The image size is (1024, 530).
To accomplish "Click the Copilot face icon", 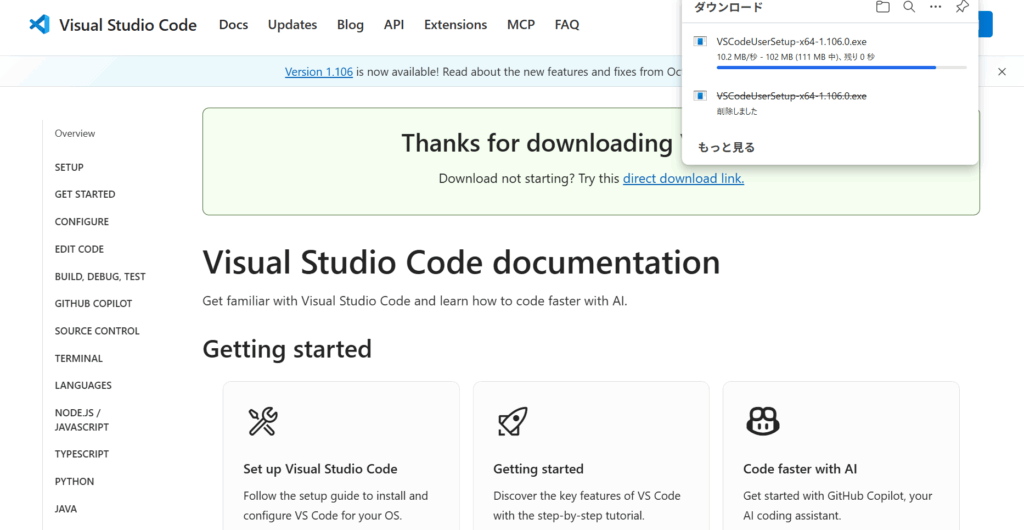I will tap(763, 421).
